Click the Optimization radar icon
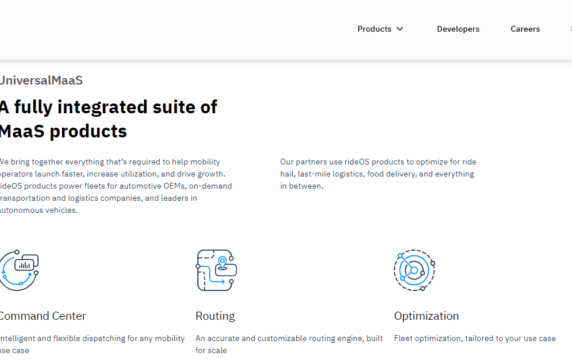This screenshot has width=572, height=364. coord(414,270)
